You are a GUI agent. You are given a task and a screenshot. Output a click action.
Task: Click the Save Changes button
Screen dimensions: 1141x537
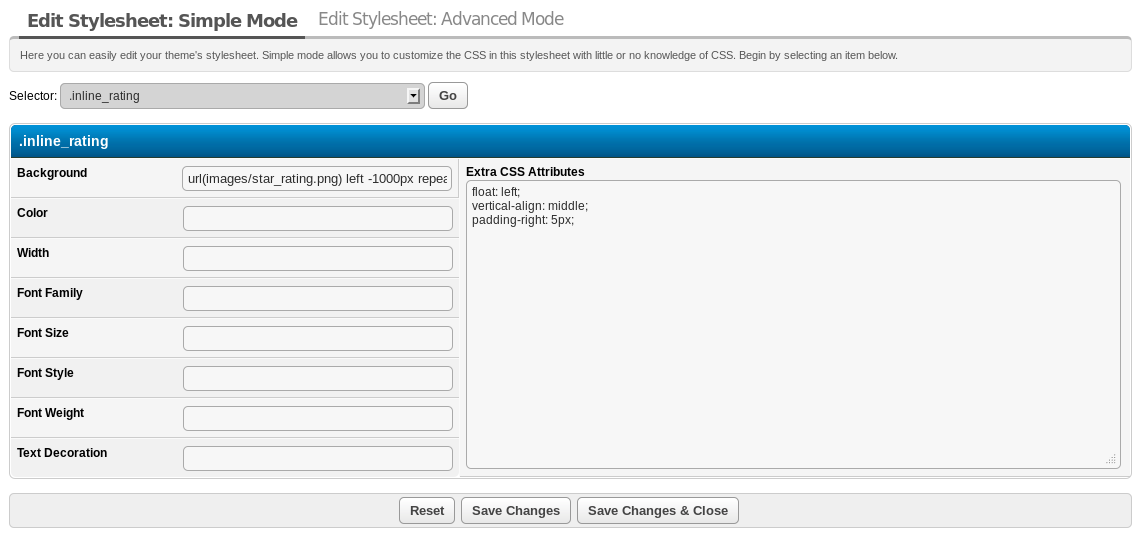click(515, 511)
